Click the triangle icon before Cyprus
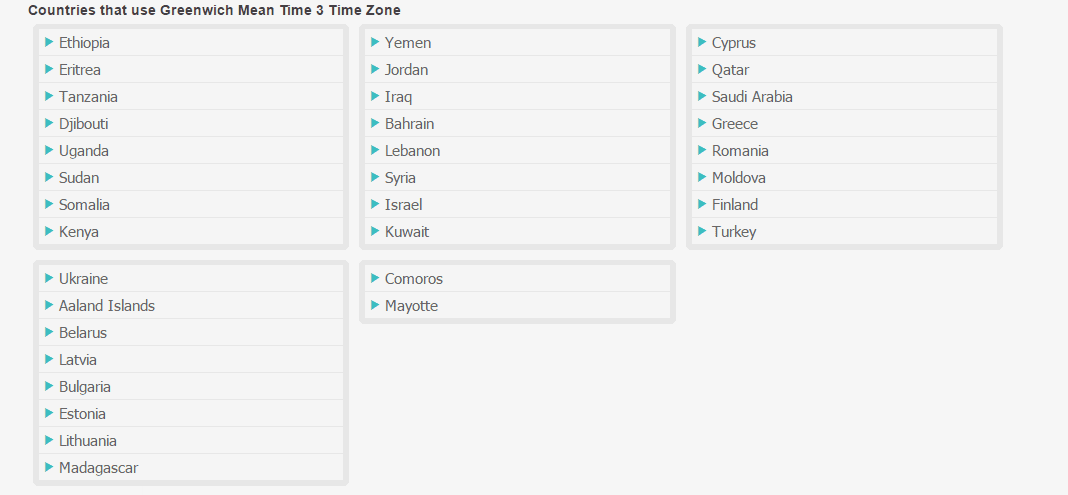This screenshot has width=1068, height=495. [702, 42]
